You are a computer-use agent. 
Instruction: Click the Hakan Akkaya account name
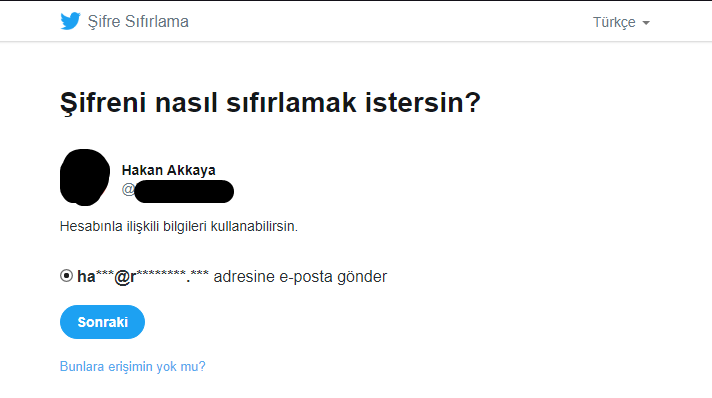[168, 170]
